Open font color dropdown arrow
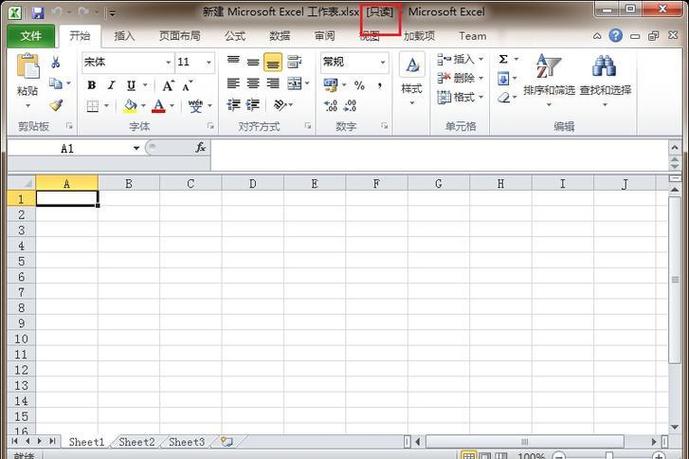Screen dimensions: 689x459 coord(172,106)
